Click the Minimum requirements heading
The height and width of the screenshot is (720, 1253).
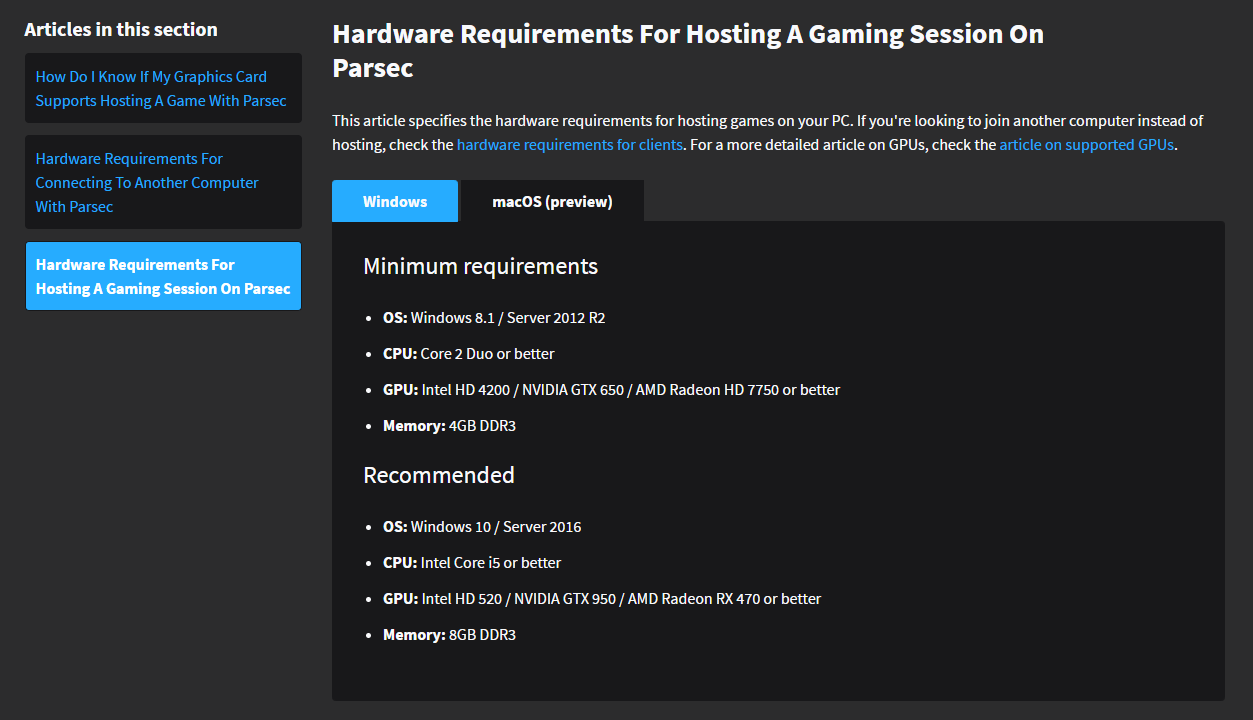coord(481,266)
